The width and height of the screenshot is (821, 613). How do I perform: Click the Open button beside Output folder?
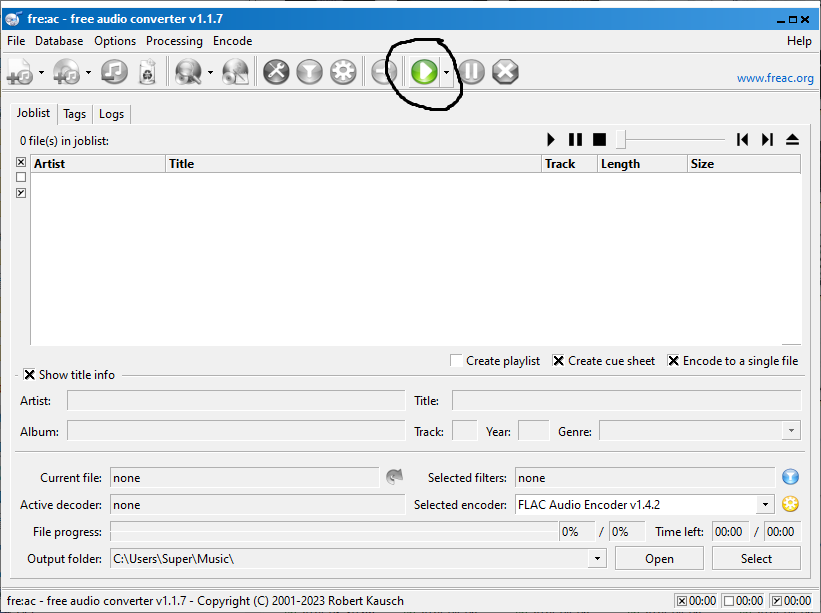pyautogui.click(x=659, y=559)
